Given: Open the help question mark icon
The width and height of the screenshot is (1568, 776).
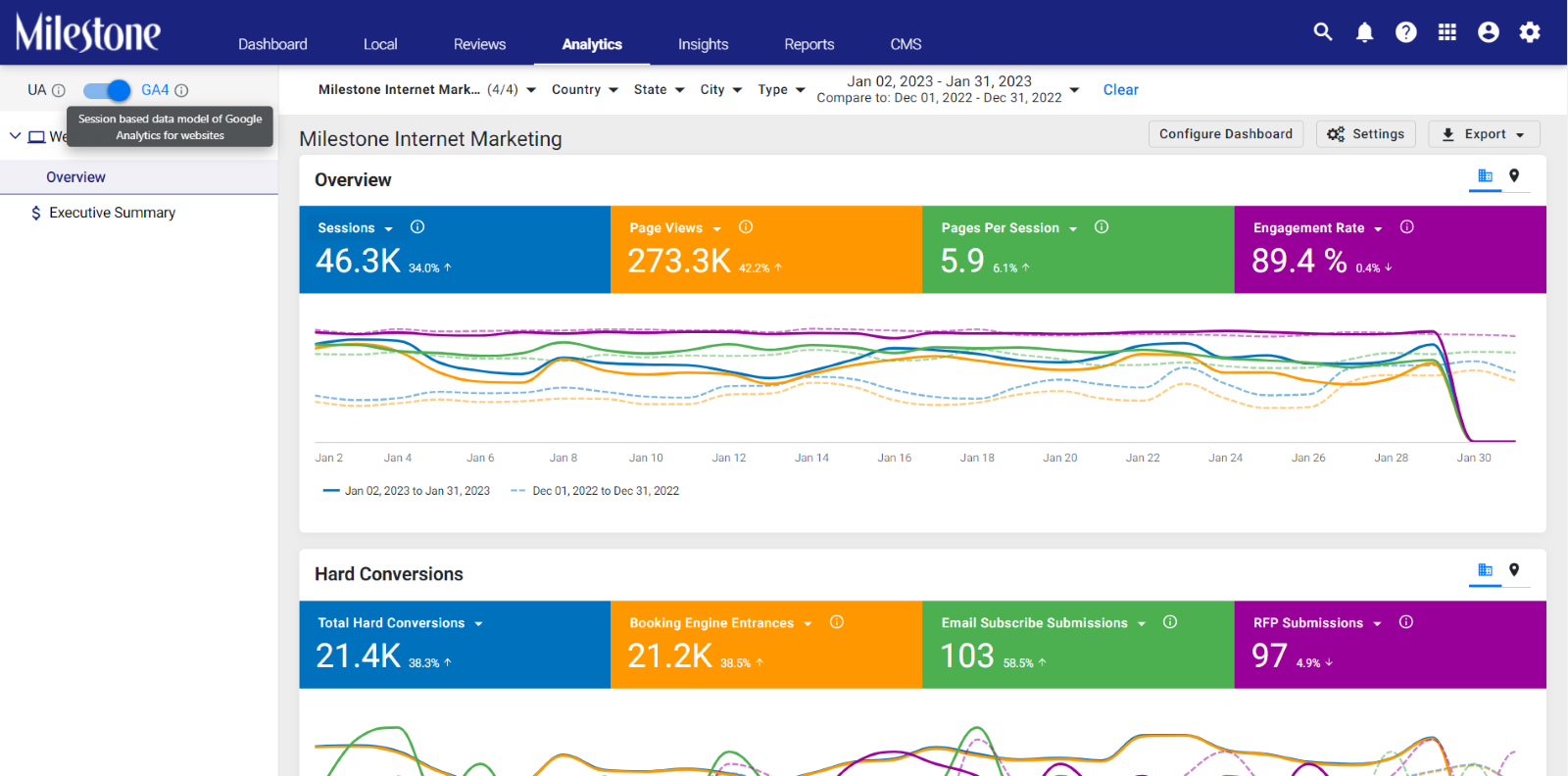Looking at the screenshot, I should click(1406, 32).
